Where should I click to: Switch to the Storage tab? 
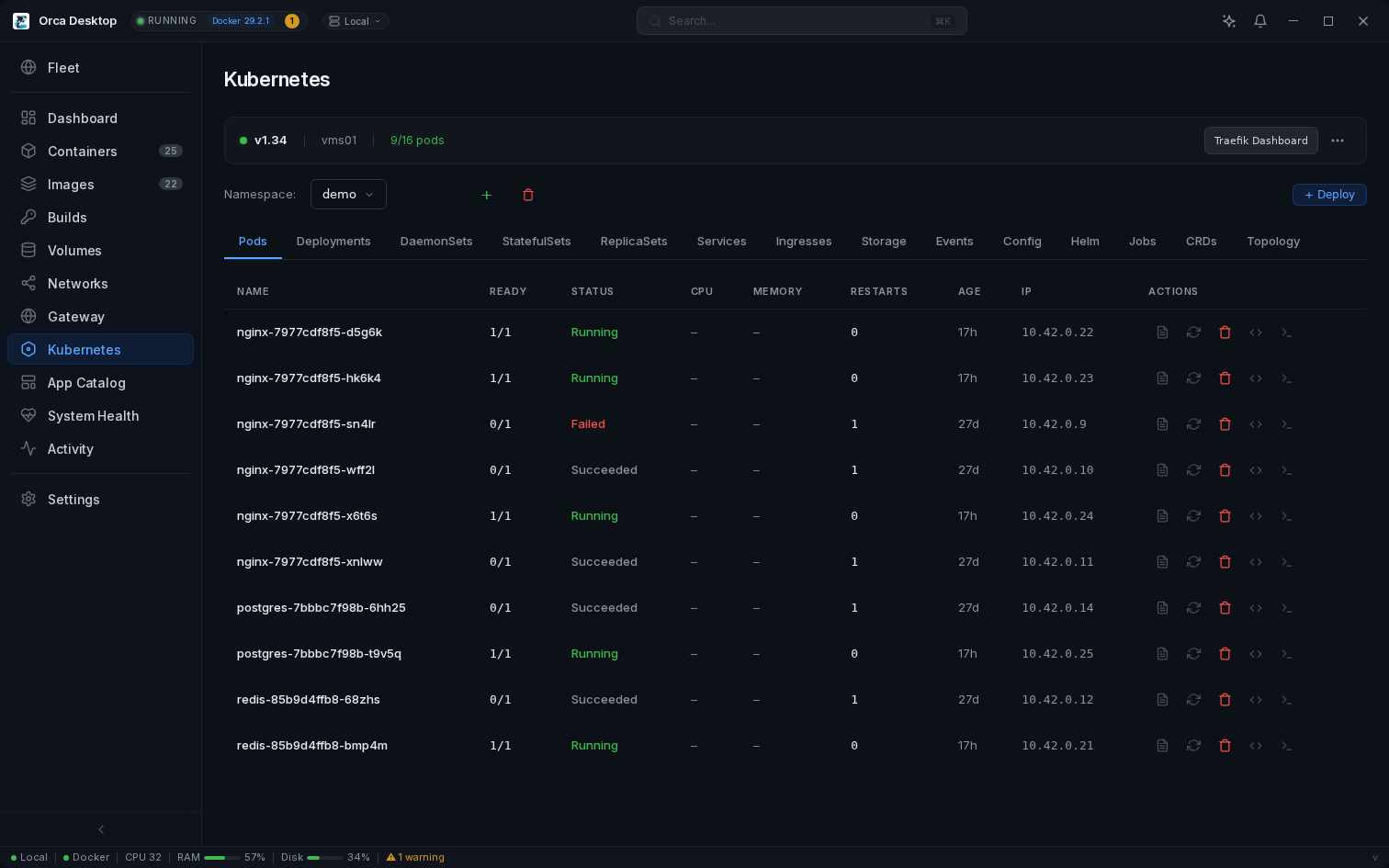click(x=884, y=242)
